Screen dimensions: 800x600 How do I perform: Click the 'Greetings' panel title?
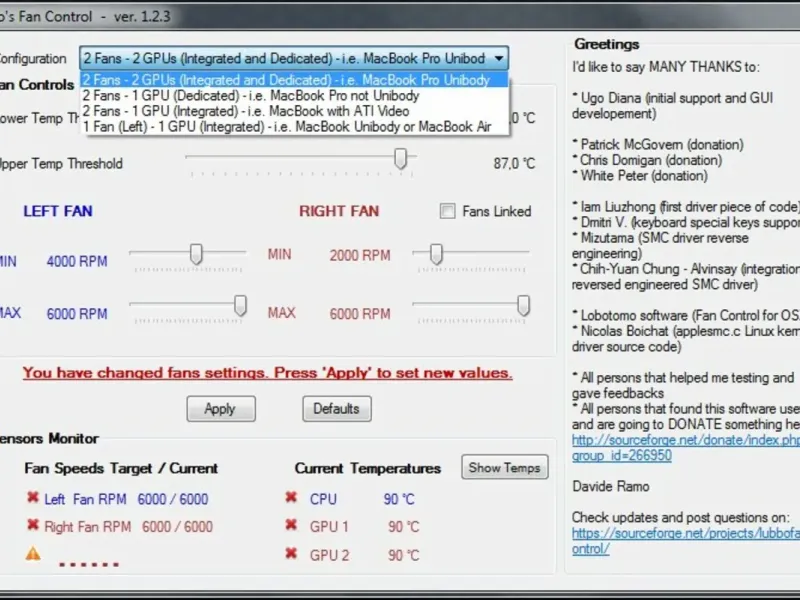point(607,44)
